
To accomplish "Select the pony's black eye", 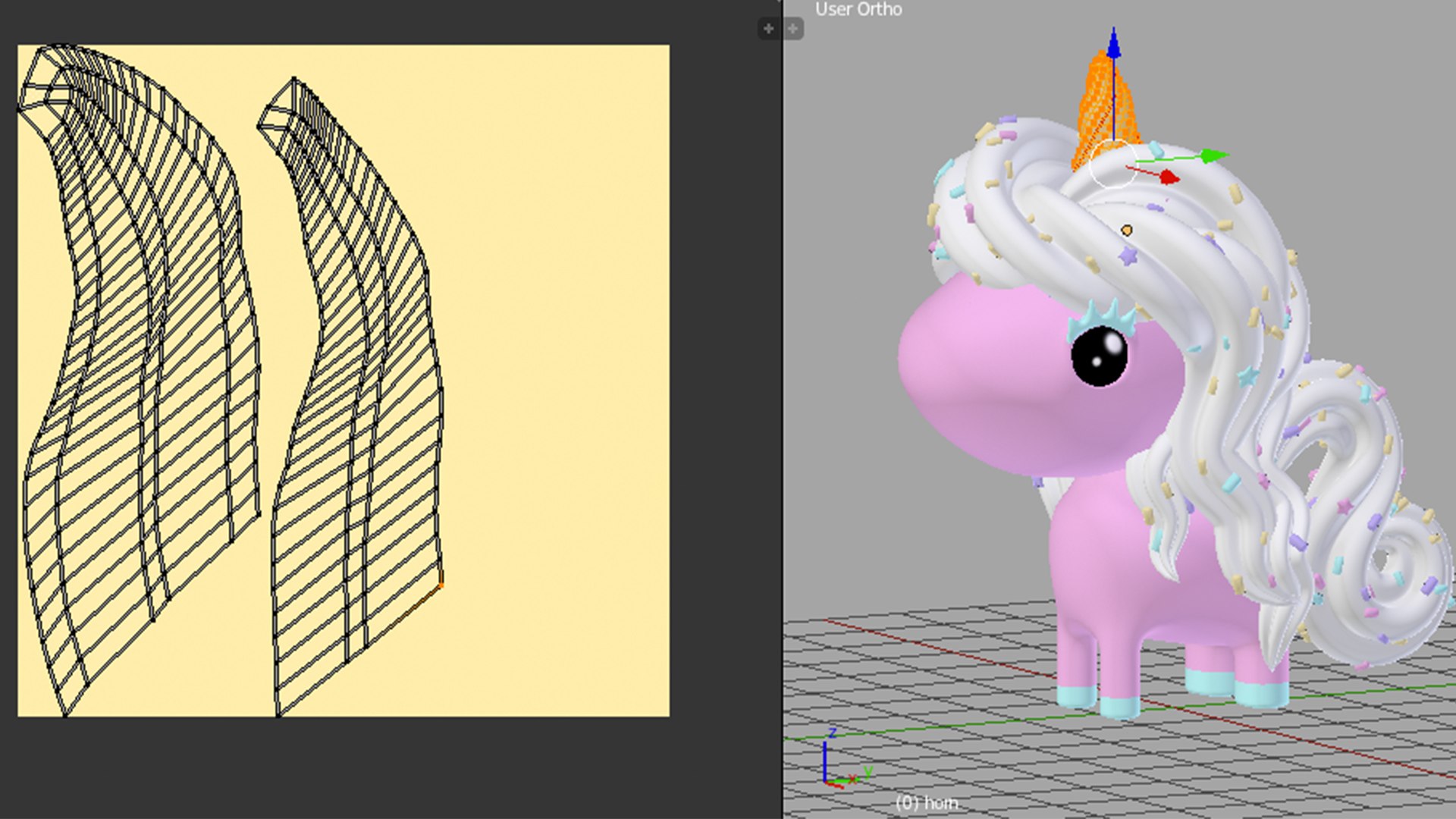I will (x=1100, y=356).
